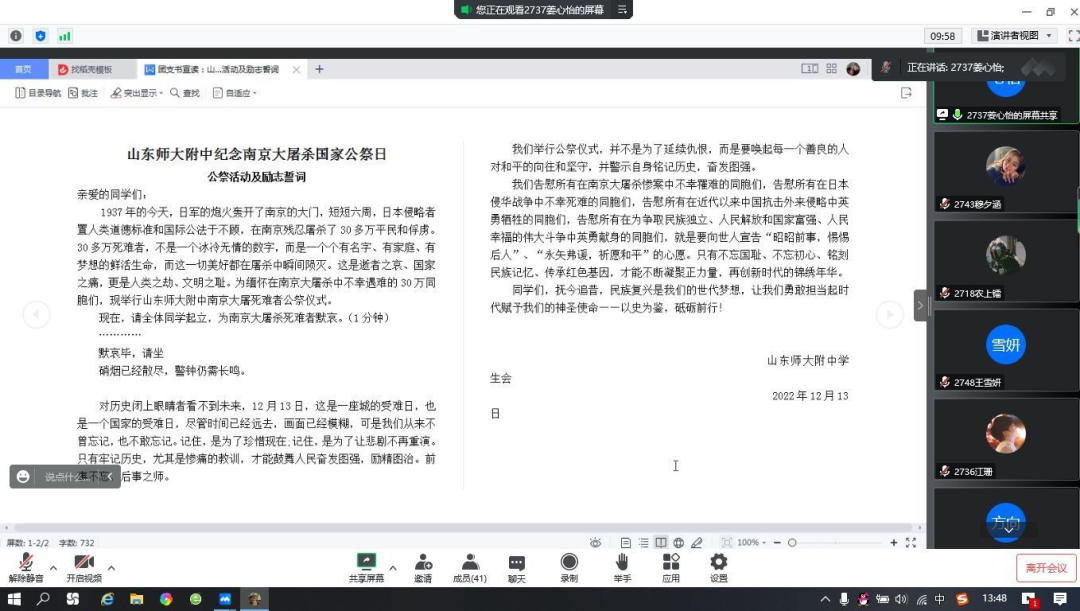Open the 聊天 chat panel
This screenshot has width=1080, height=611.
click(516, 565)
